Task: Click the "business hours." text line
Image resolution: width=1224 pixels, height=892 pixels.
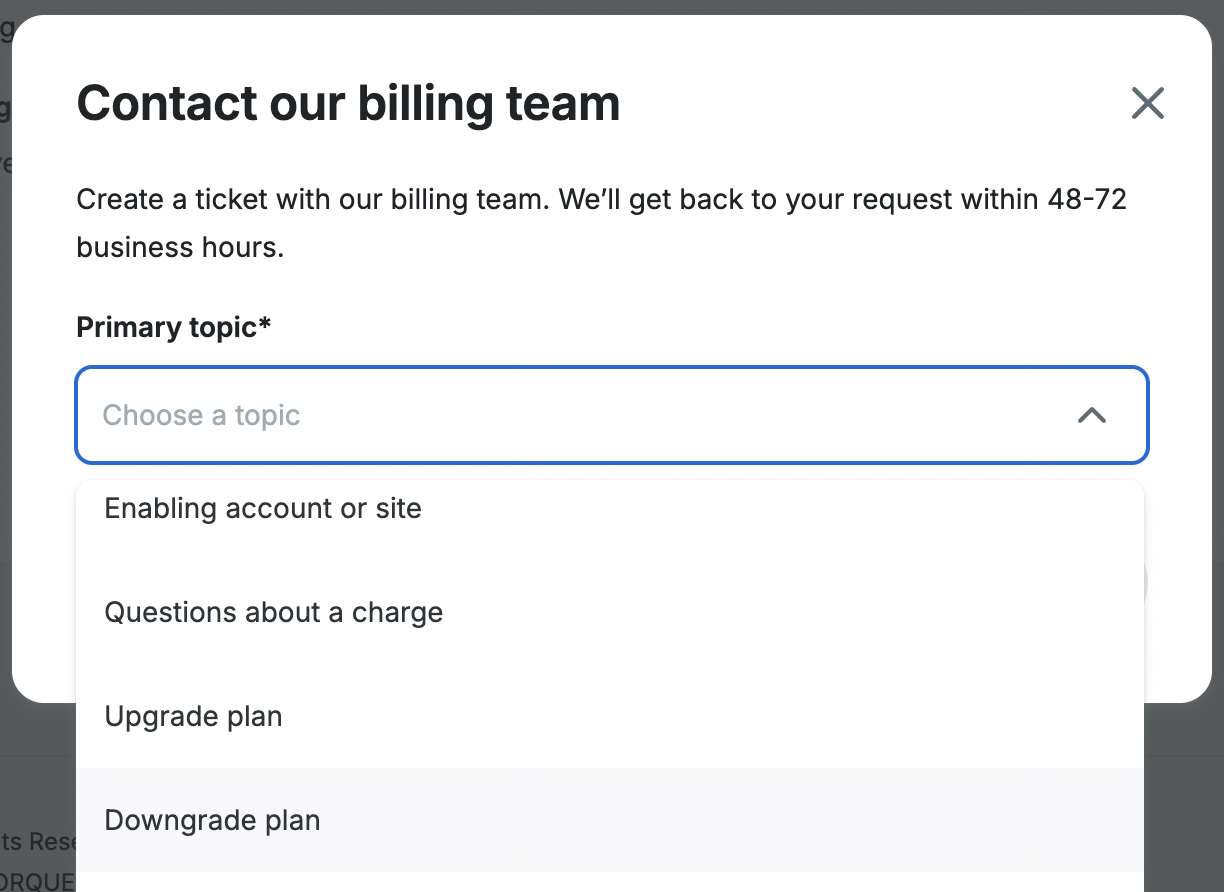Action: point(180,247)
